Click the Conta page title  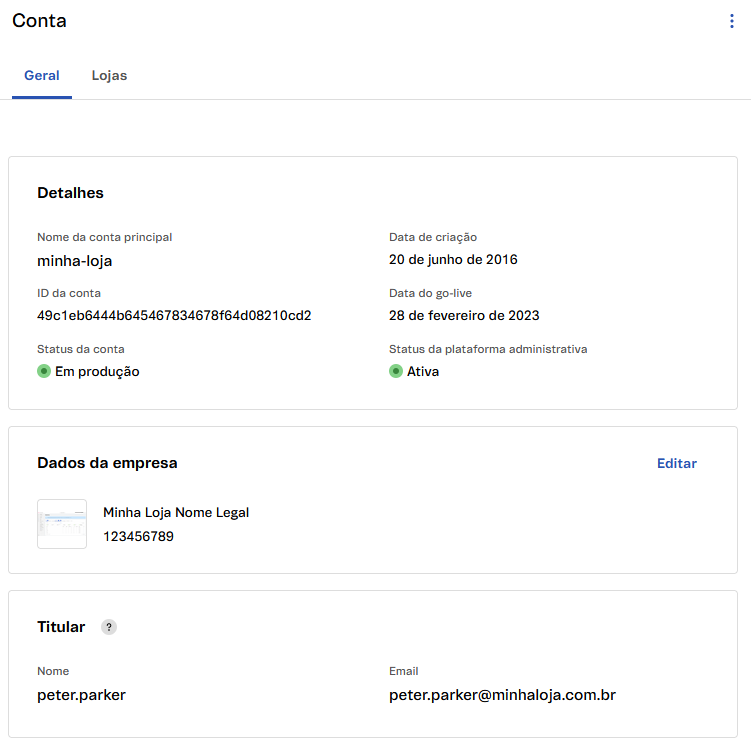(x=40, y=21)
